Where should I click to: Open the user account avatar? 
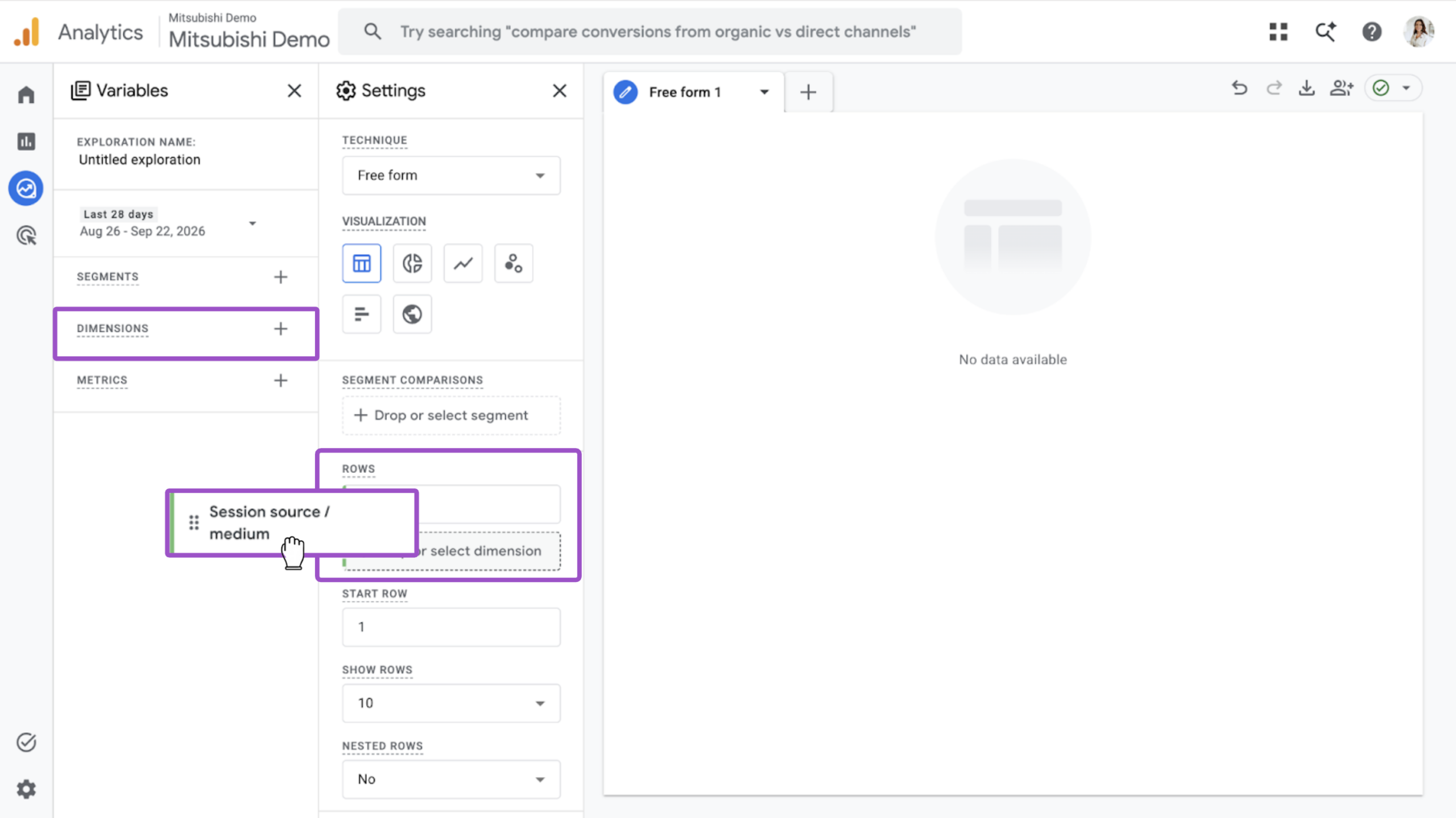pos(1419,32)
